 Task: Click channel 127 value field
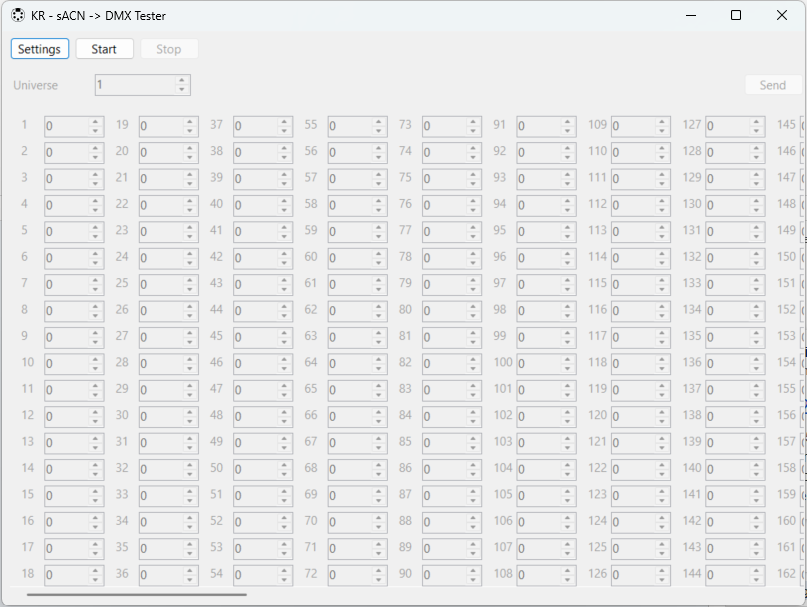click(x=735, y=126)
